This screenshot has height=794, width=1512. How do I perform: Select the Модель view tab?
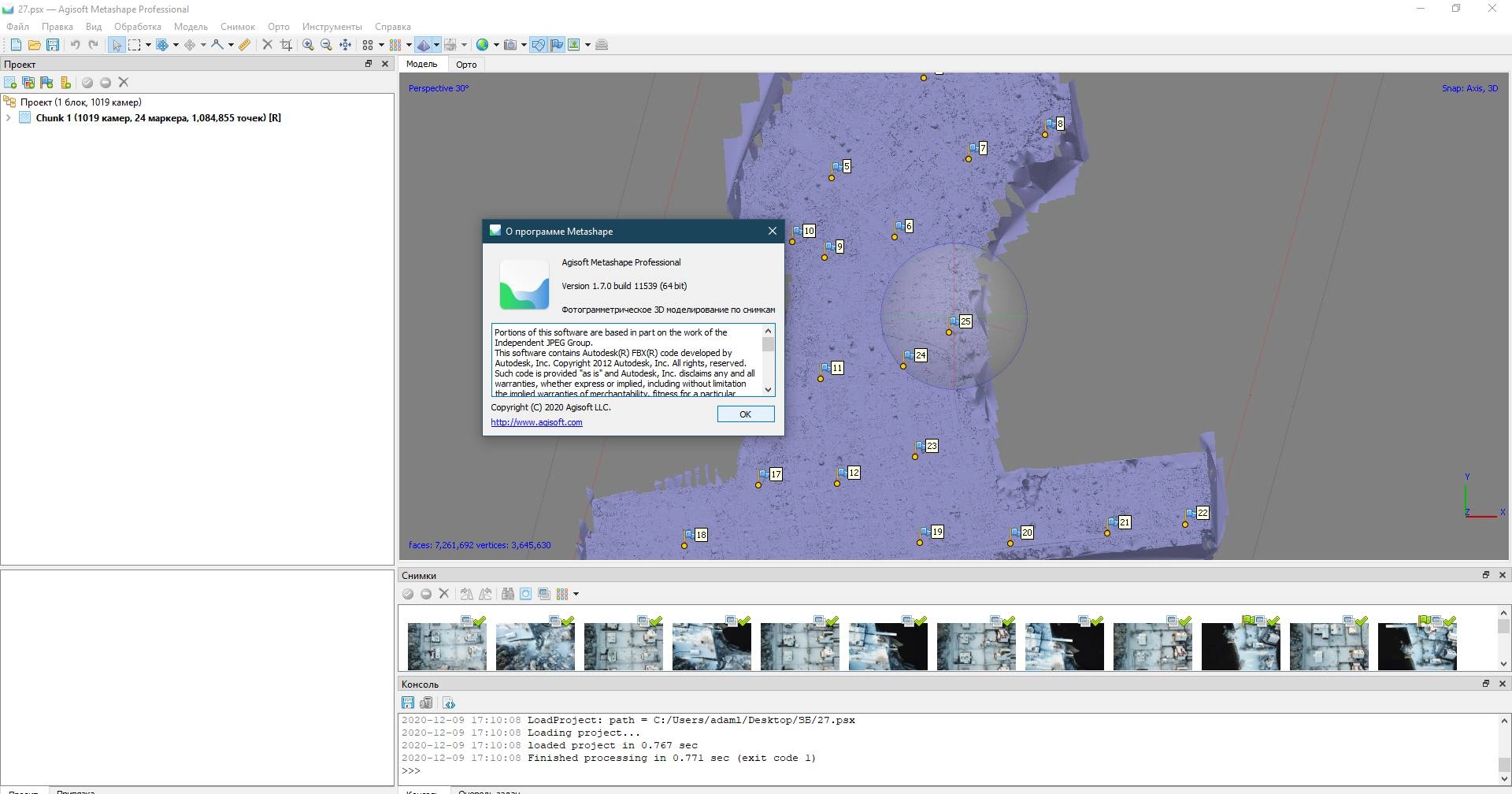tap(422, 65)
